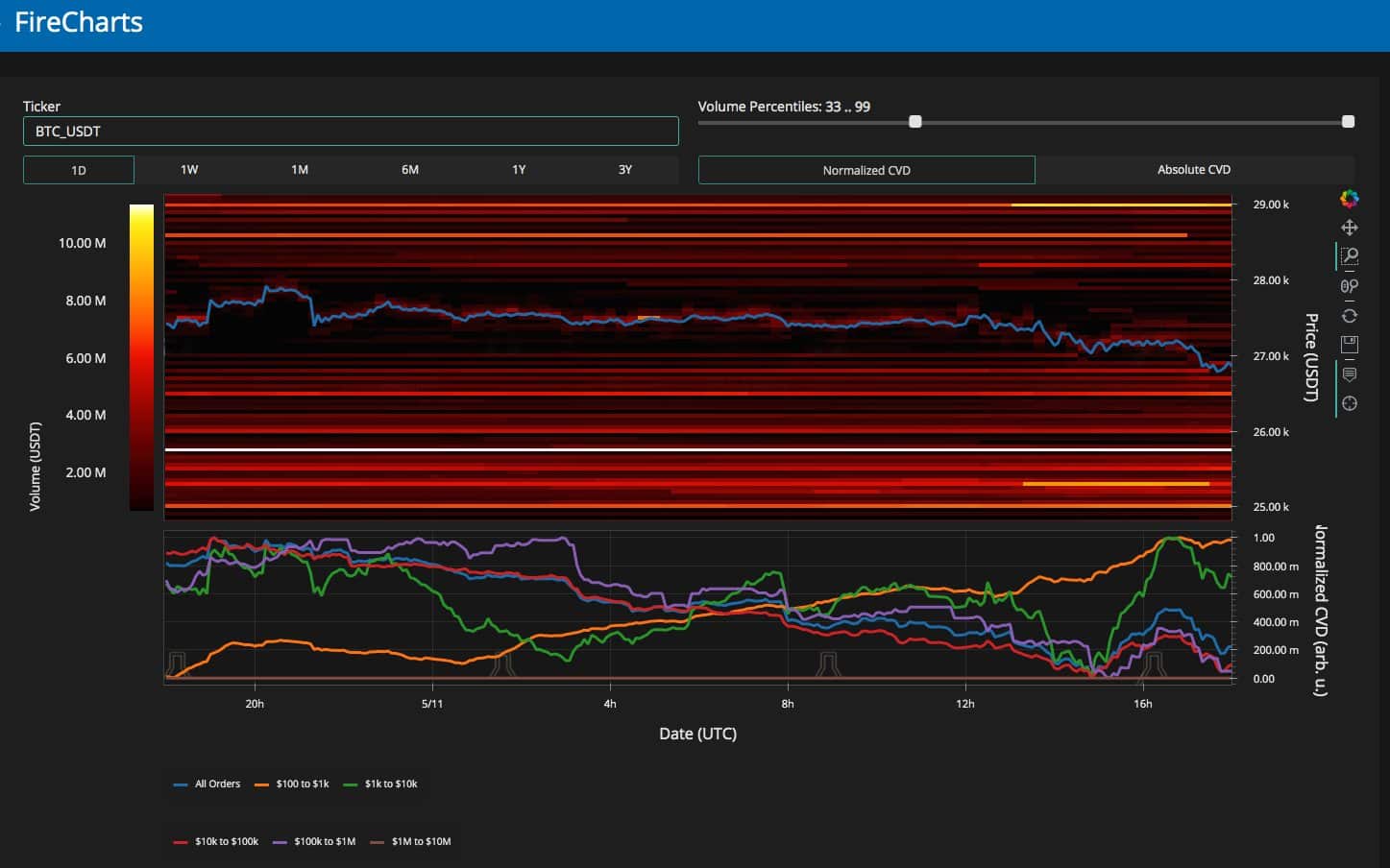Select the 1D timeframe
1390x868 pixels.
[x=79, y=170]
